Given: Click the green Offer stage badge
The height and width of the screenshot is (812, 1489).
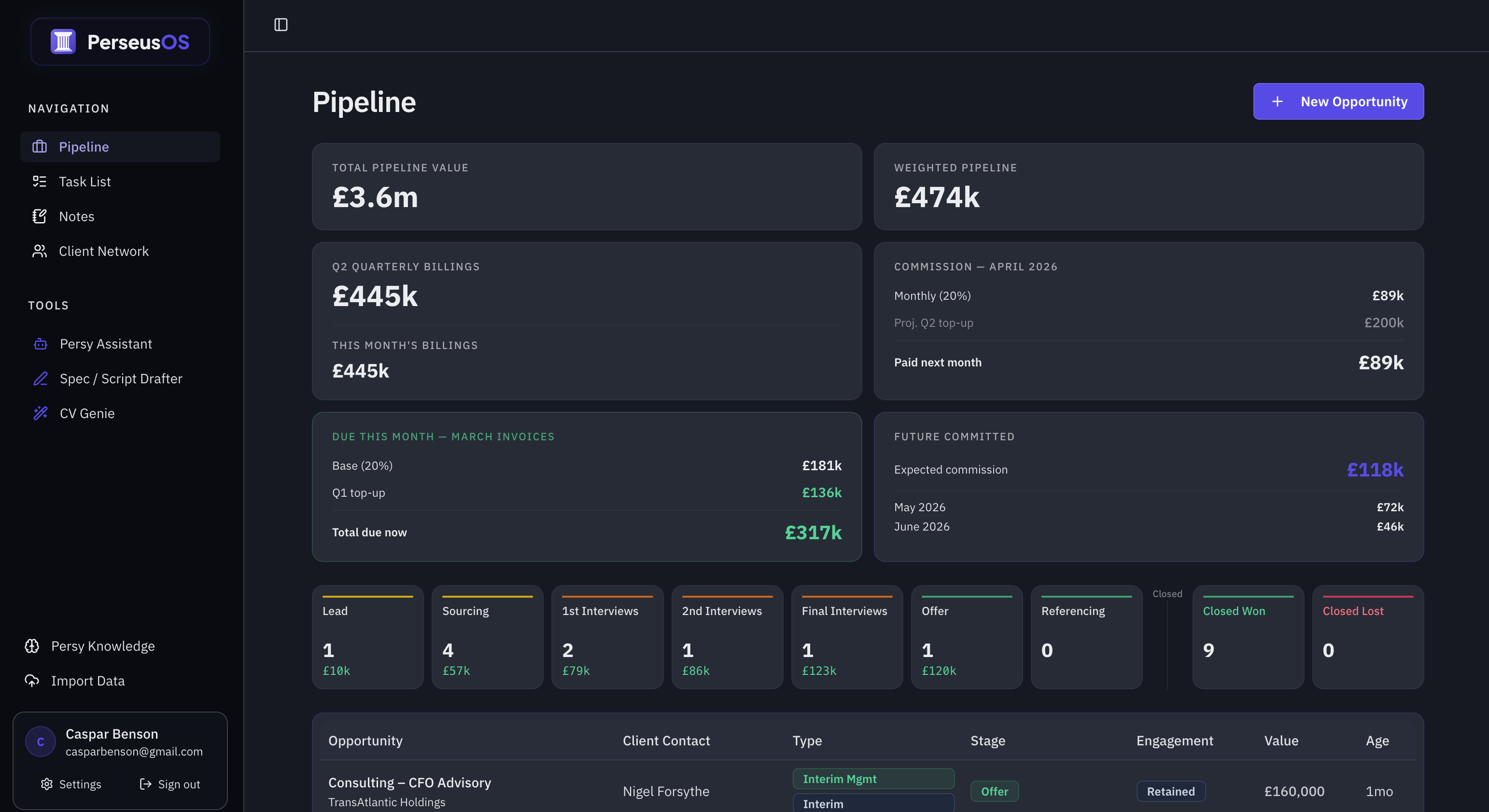Looking at the screenshot, I should (x=994, y=791).
